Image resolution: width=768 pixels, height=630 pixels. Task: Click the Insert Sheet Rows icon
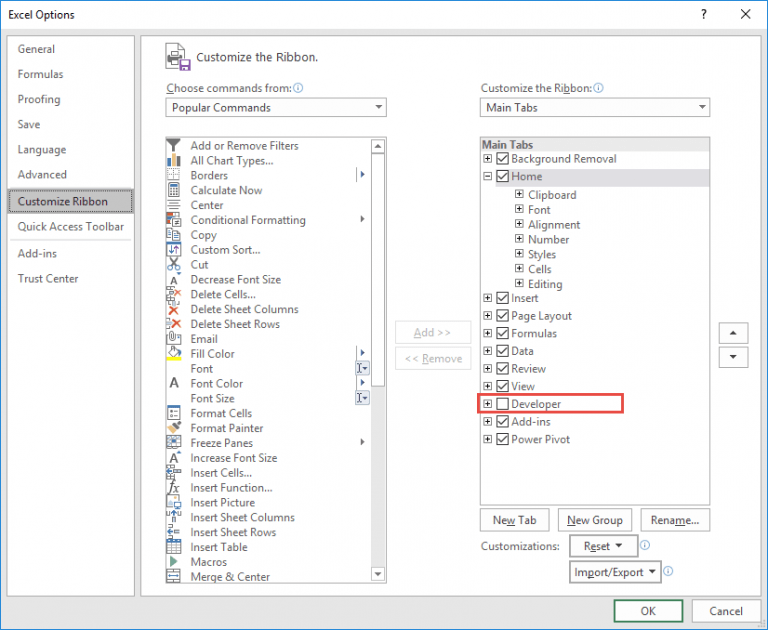(173, 532)
